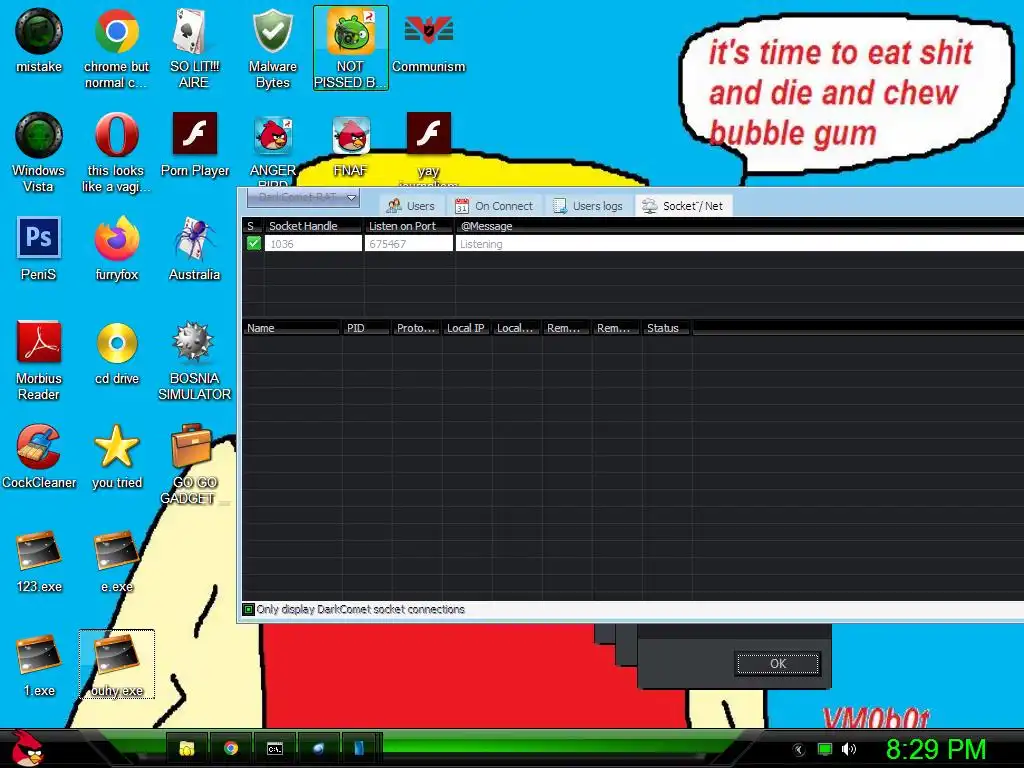Select the '675467' listen port cell
The image size is (1024, 768).
(408, 244)
